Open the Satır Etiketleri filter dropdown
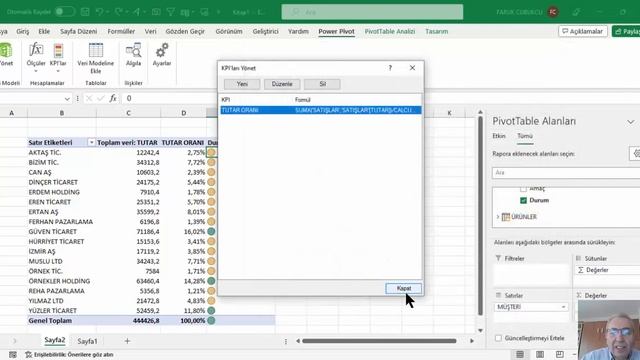Image resolution: width=640 pixels, height=360 pixels. (91, 142)
